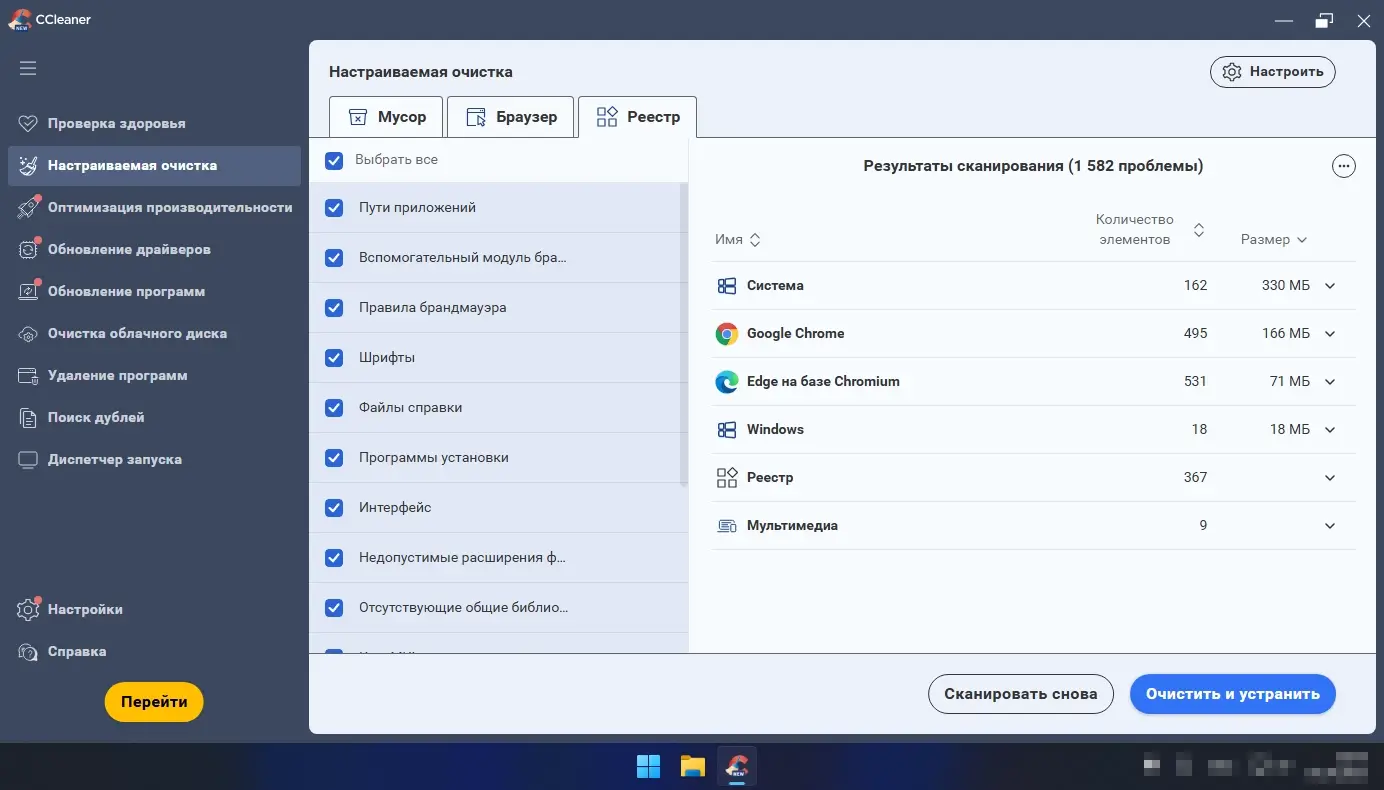Click the 330 МБ size value
The height and width of the screenshot is (790, 1384).
(1285, 286)
